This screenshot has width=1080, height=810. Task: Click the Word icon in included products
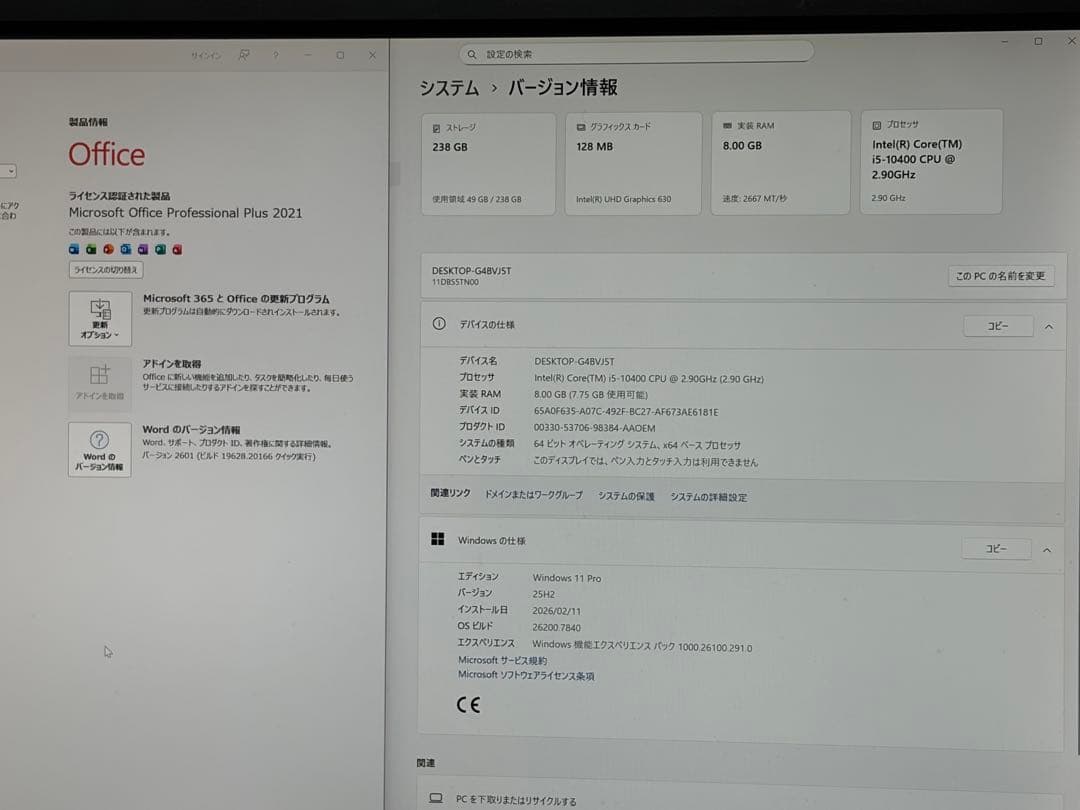tap(74, 249)
